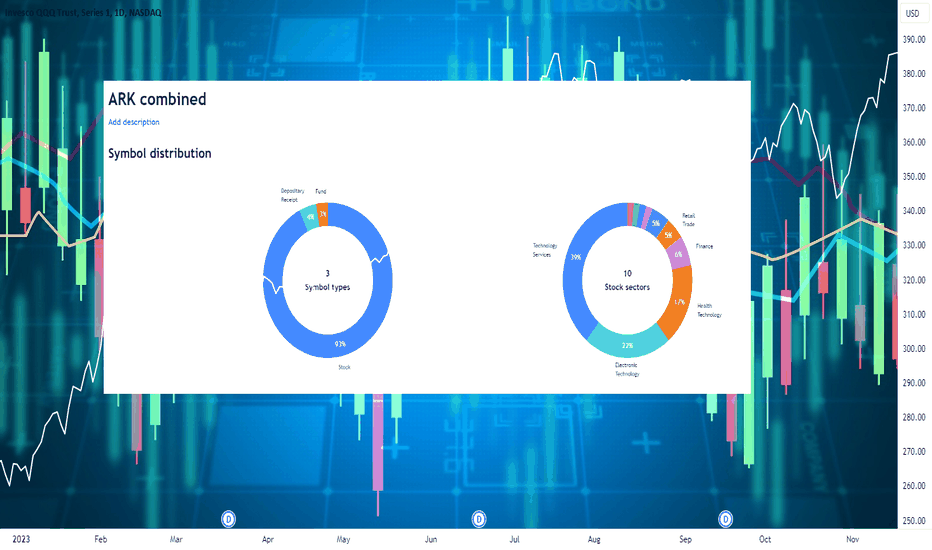Click the Apr time axis label

coord(267,539)
